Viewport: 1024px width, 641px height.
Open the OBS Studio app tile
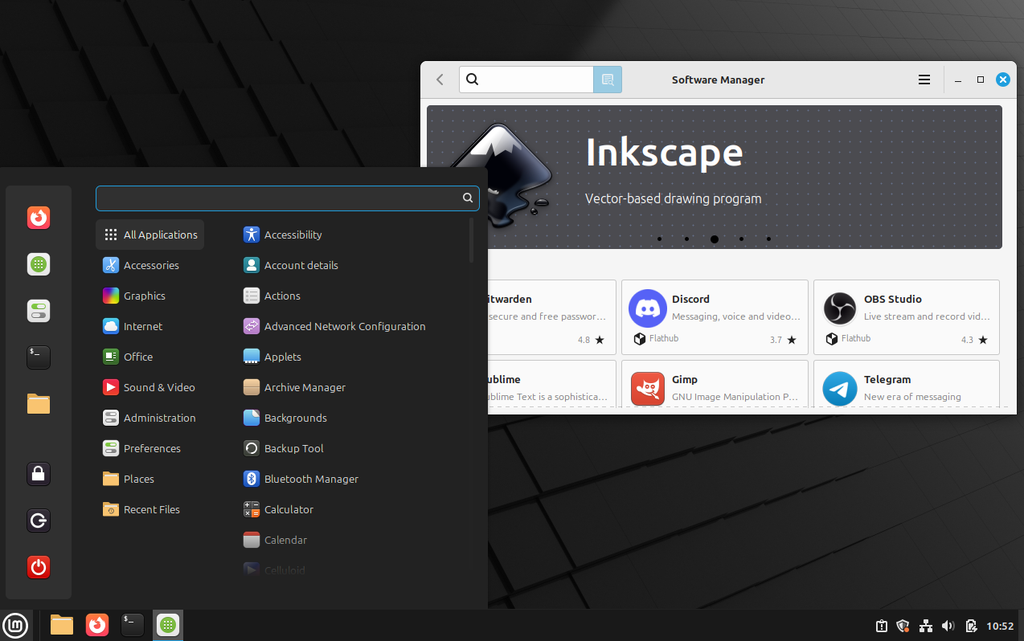point(906,317)
